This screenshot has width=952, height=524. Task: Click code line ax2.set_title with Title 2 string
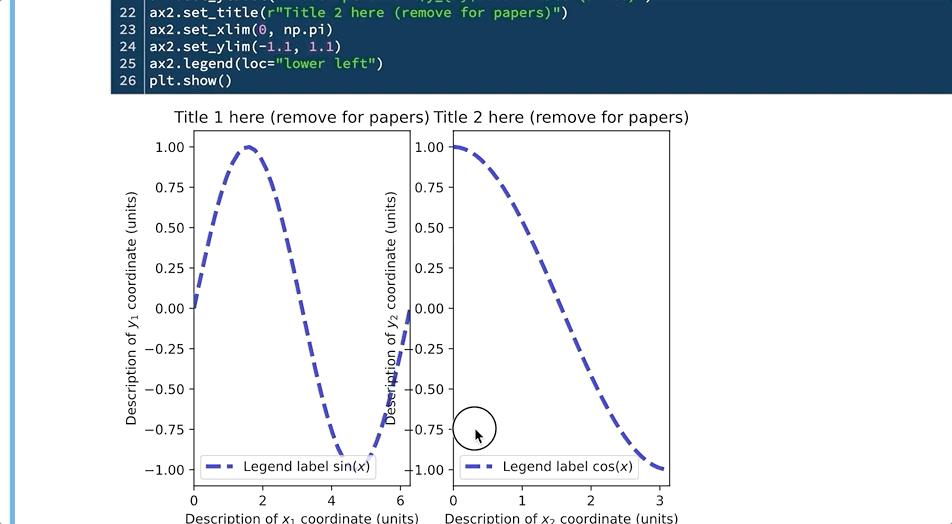click(358, 13)
